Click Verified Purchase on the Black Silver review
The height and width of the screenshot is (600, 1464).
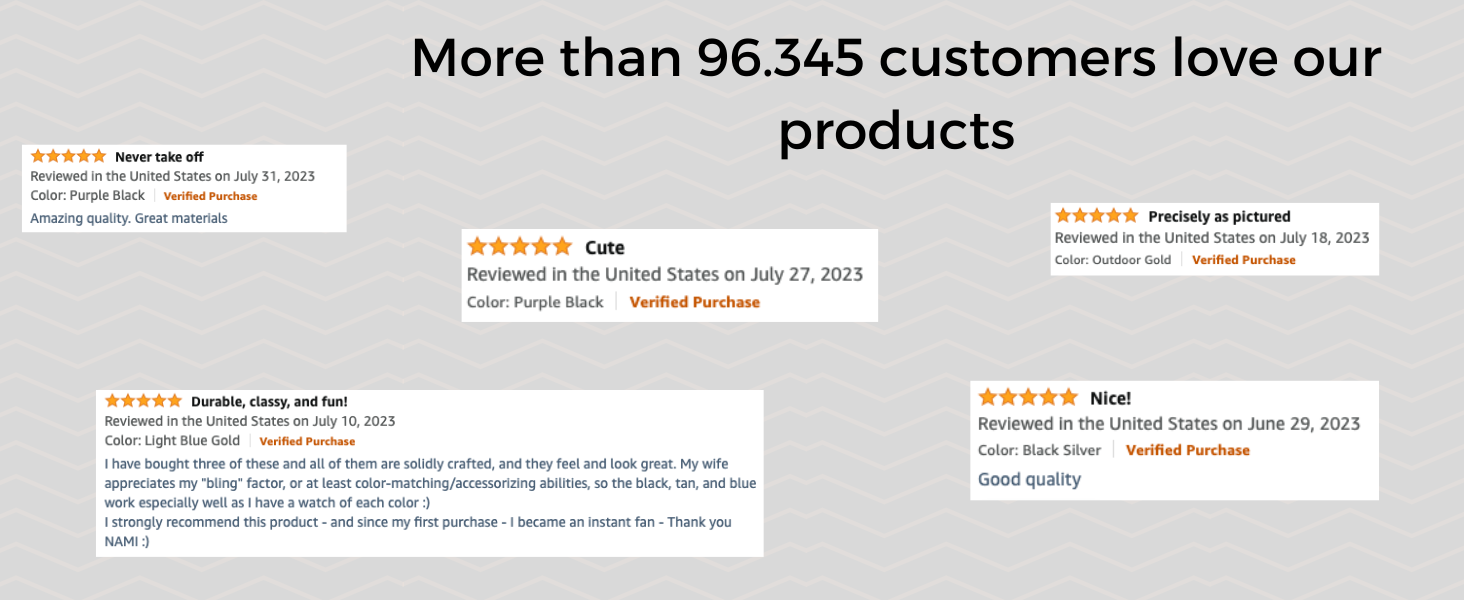point(1187,450)
